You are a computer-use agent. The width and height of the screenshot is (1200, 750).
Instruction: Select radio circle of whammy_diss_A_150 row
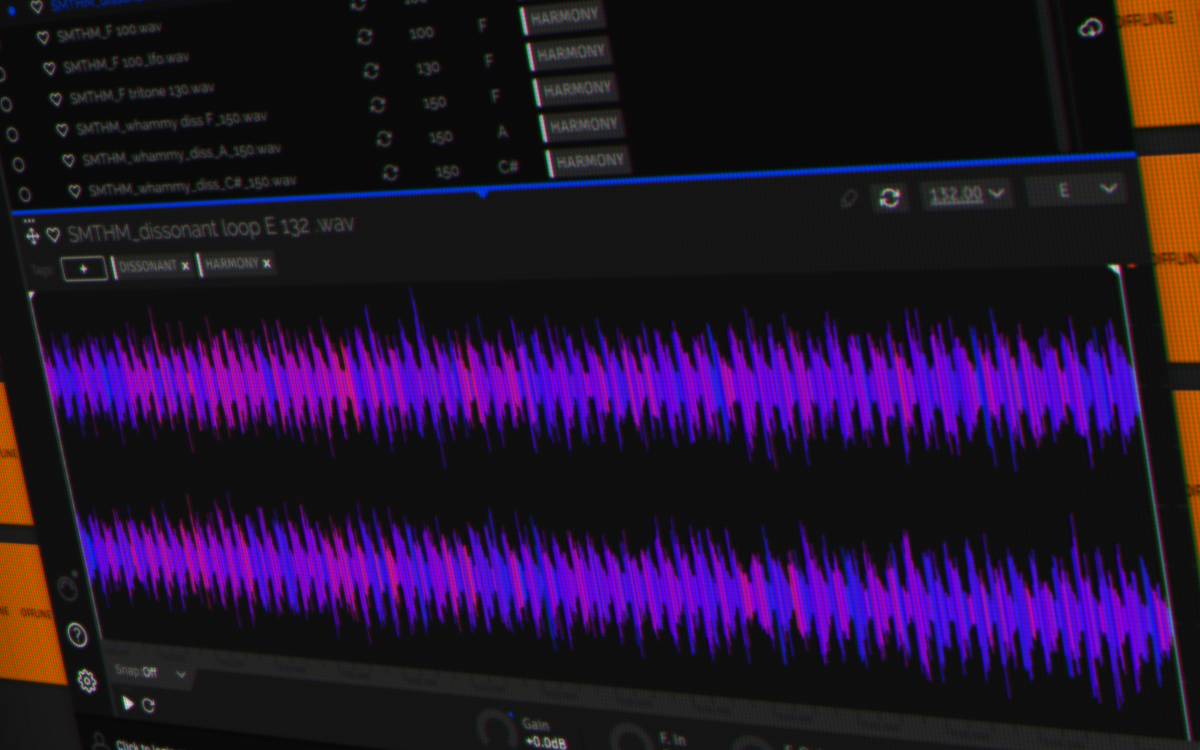click(18, 164)
